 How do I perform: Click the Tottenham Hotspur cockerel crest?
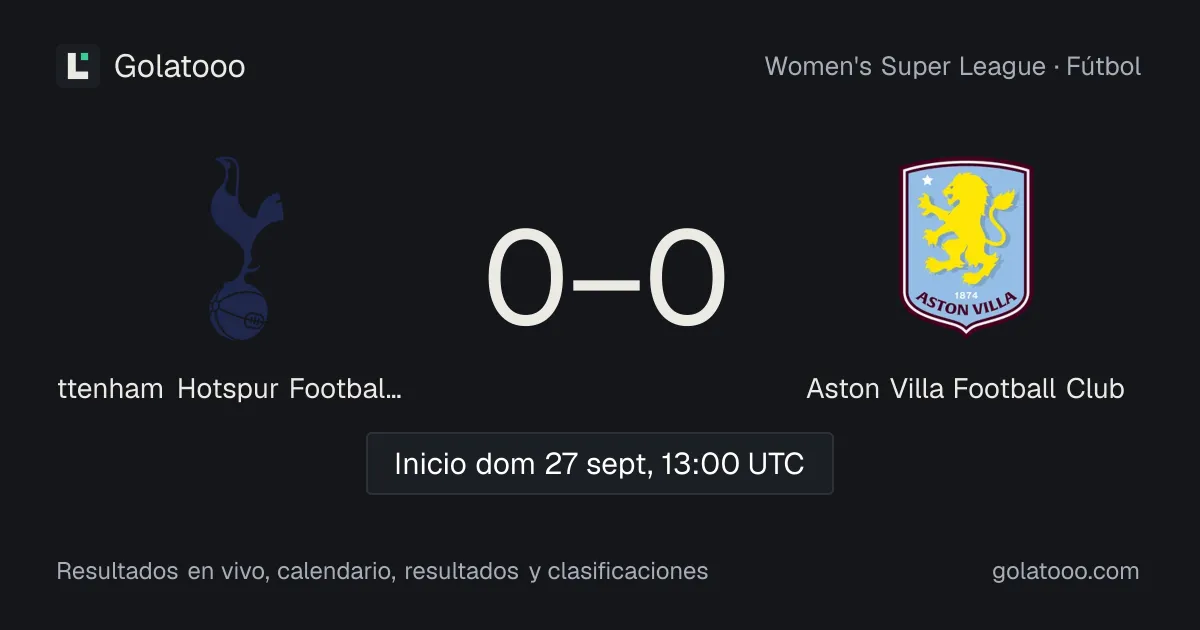240,248
